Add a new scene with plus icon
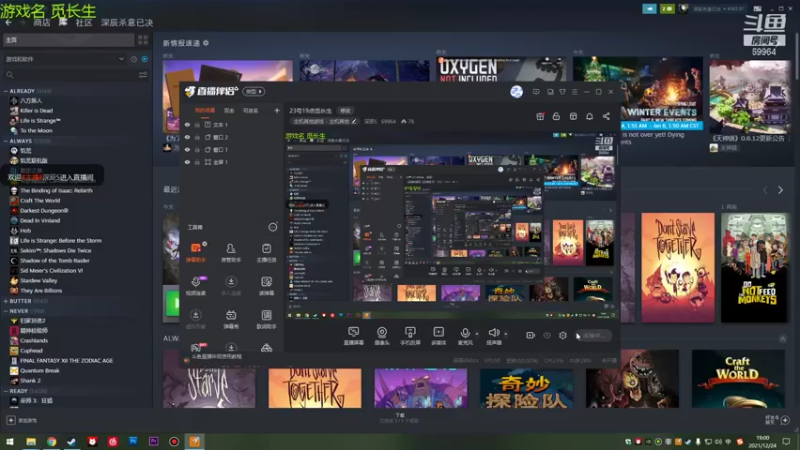Image resolution: width=800 pixels, height=450 pixels. (277, 110)
